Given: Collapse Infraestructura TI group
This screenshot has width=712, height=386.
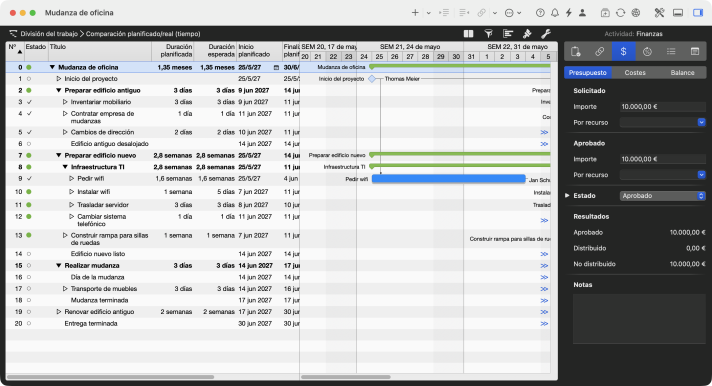Looking at the screenshot, I should (x=65, y=167).
